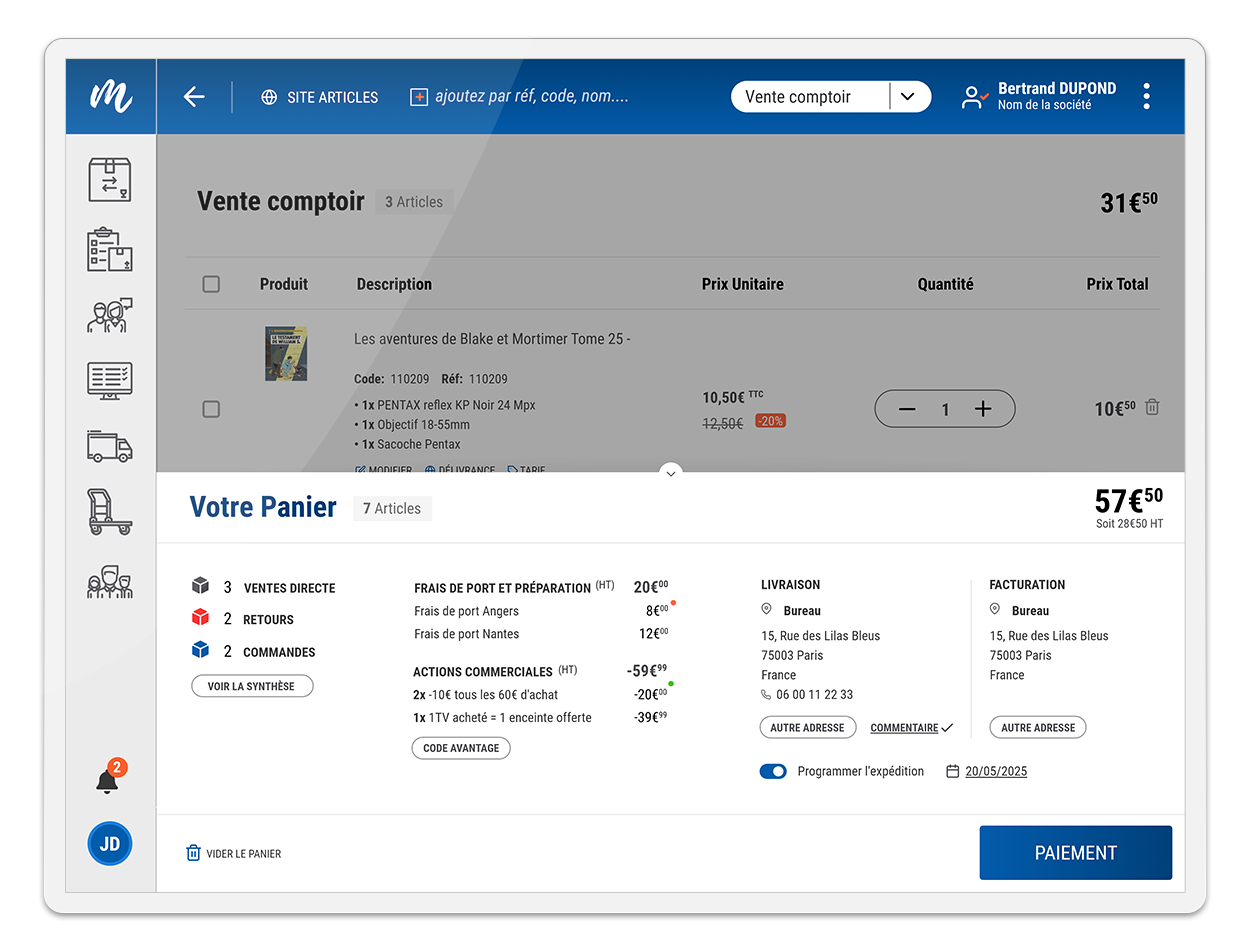Open the shipping date 20/05/2025 picker
This screenshot has width=1250, height=950.
pos(995,772)
